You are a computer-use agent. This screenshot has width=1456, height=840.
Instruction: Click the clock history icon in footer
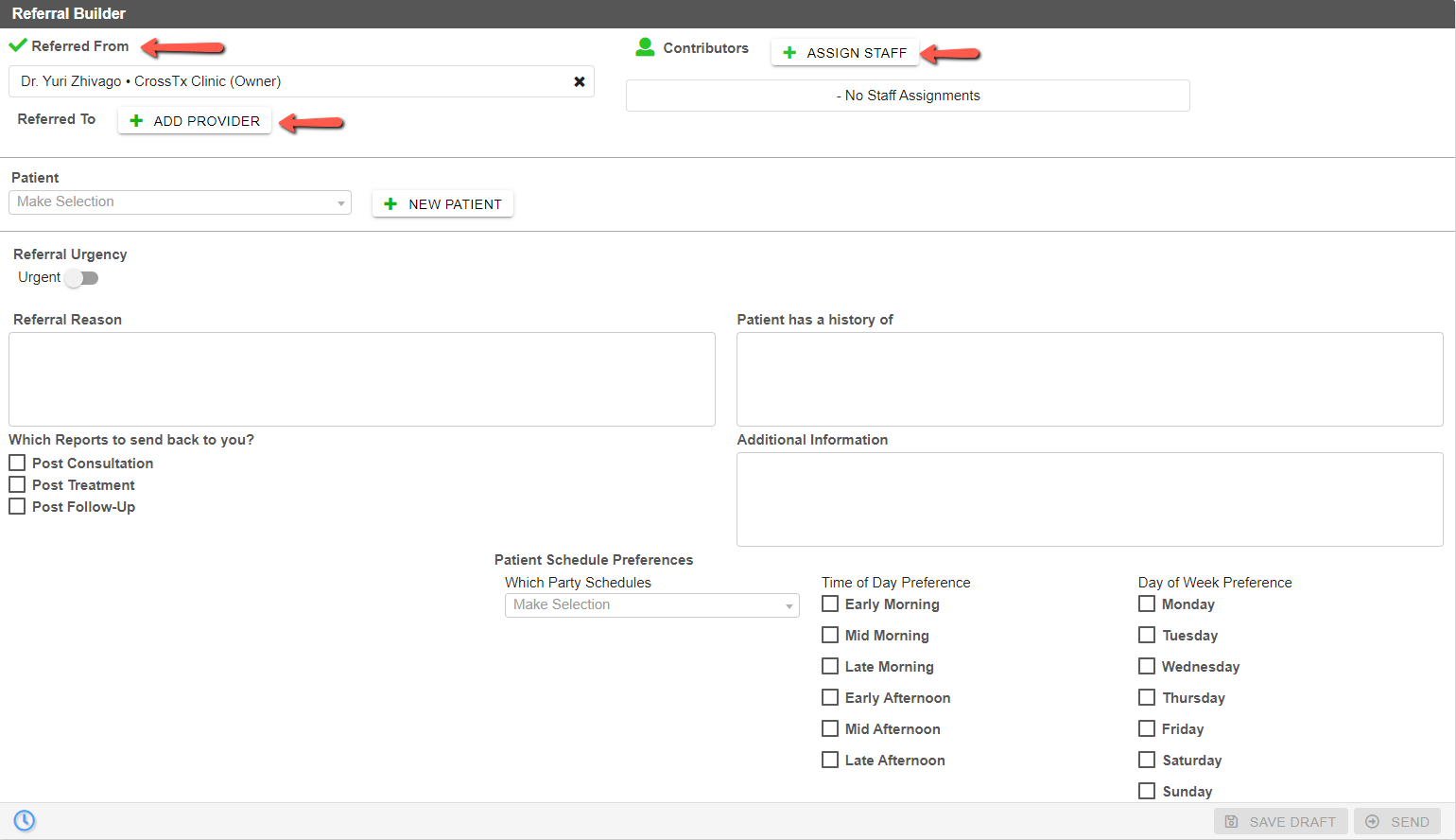pyautogui.click(x=25, y=820)
